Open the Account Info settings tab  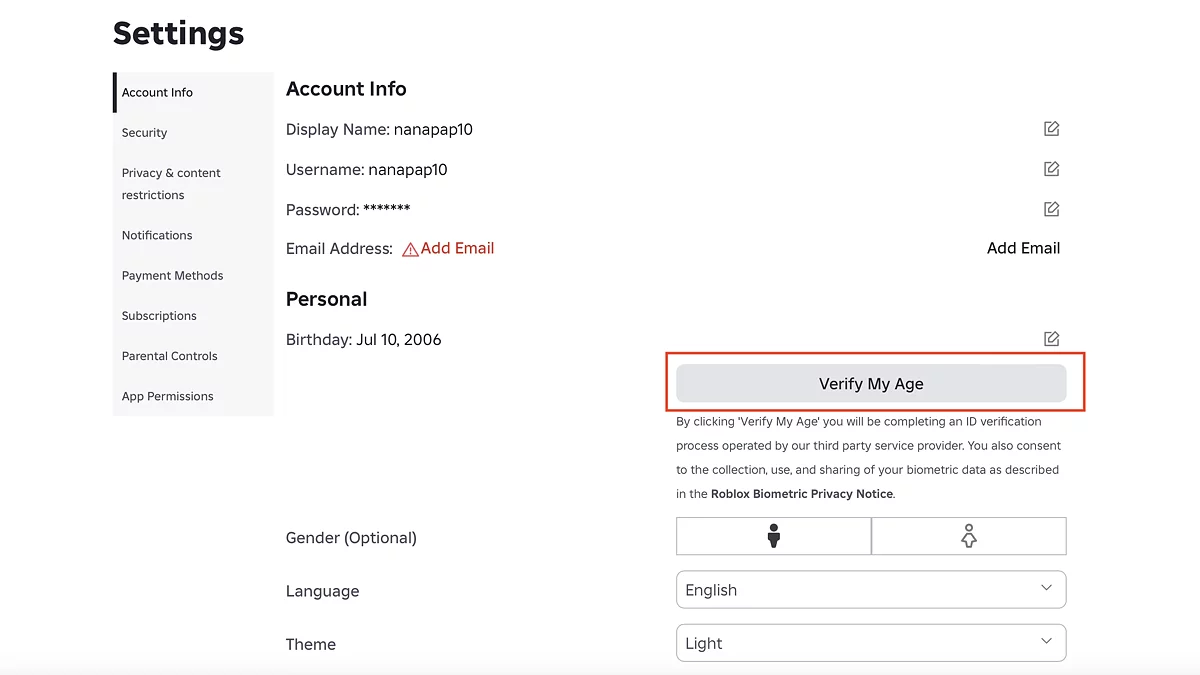[x=193, y=92]
